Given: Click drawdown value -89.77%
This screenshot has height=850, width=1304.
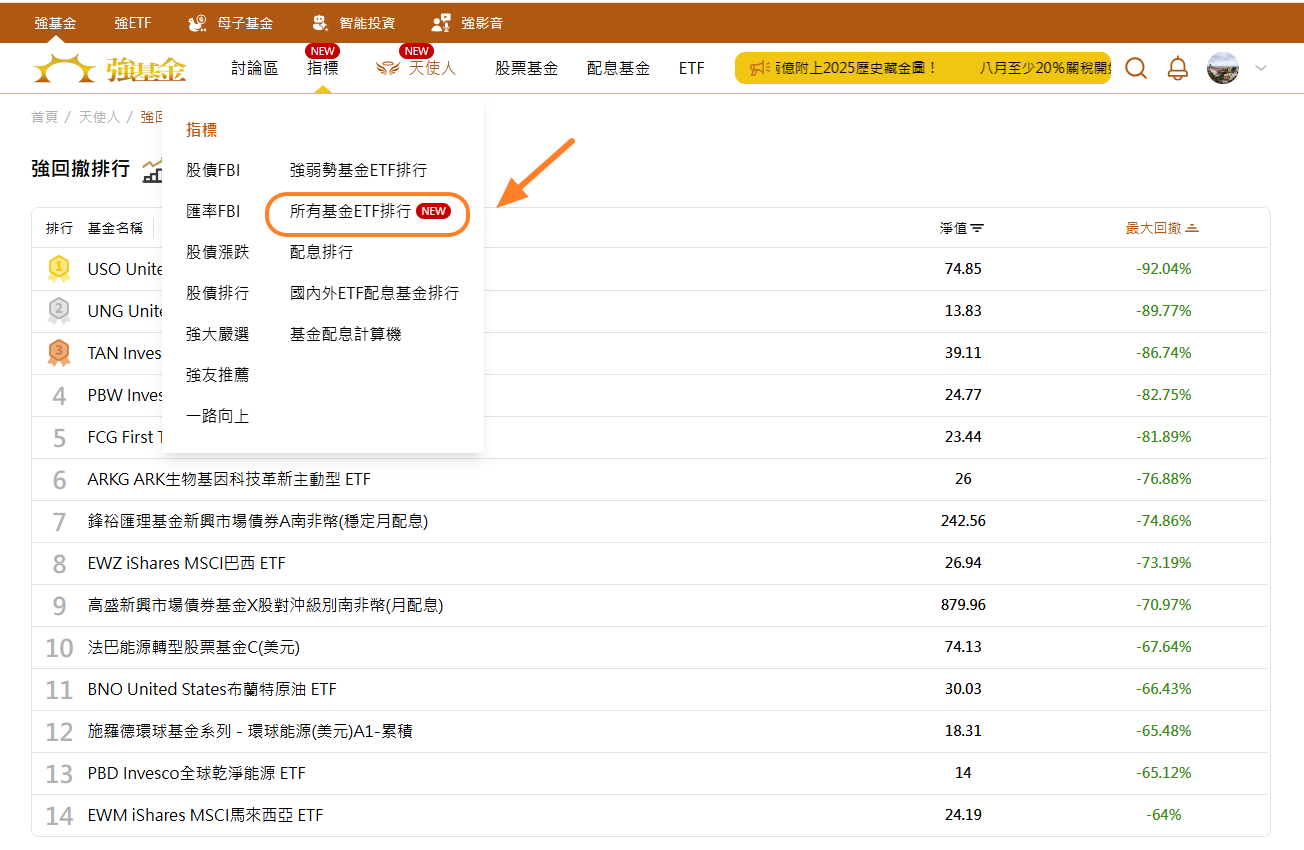Looking at the screenshot, I should click(x=1163, y=311).
